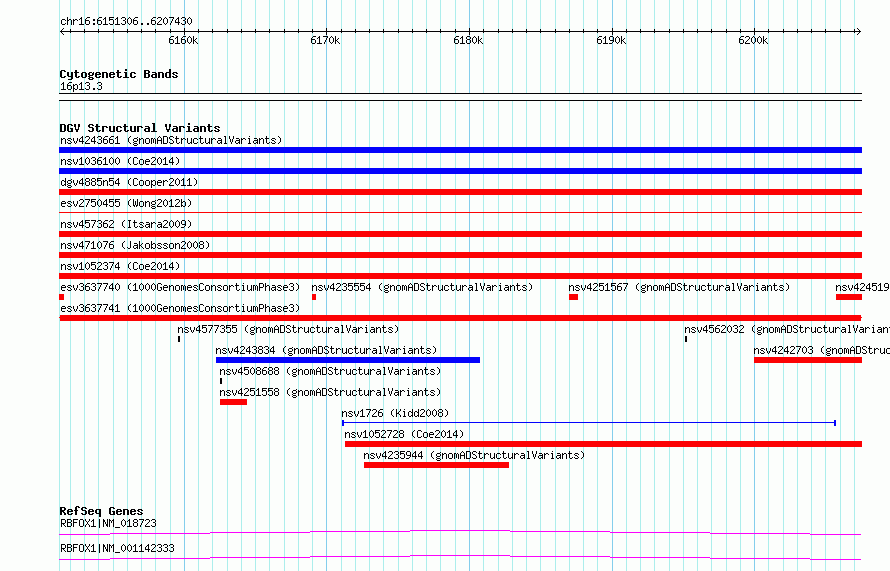The width and height of the screenshot is (890, 571).
Task: Open the nsv1052728 (Coe2014) variant label
Action: (x=404, y=434)
